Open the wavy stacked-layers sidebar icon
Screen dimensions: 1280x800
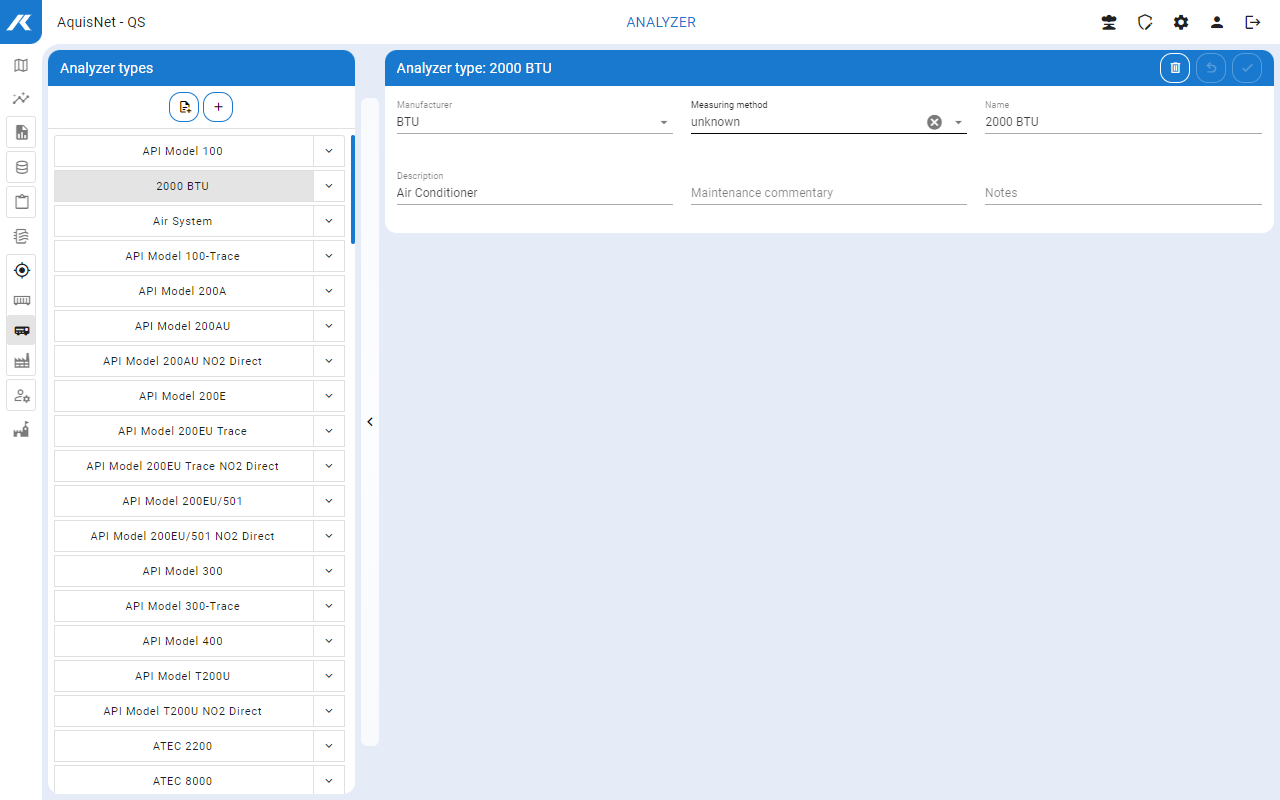pos(21,236)
